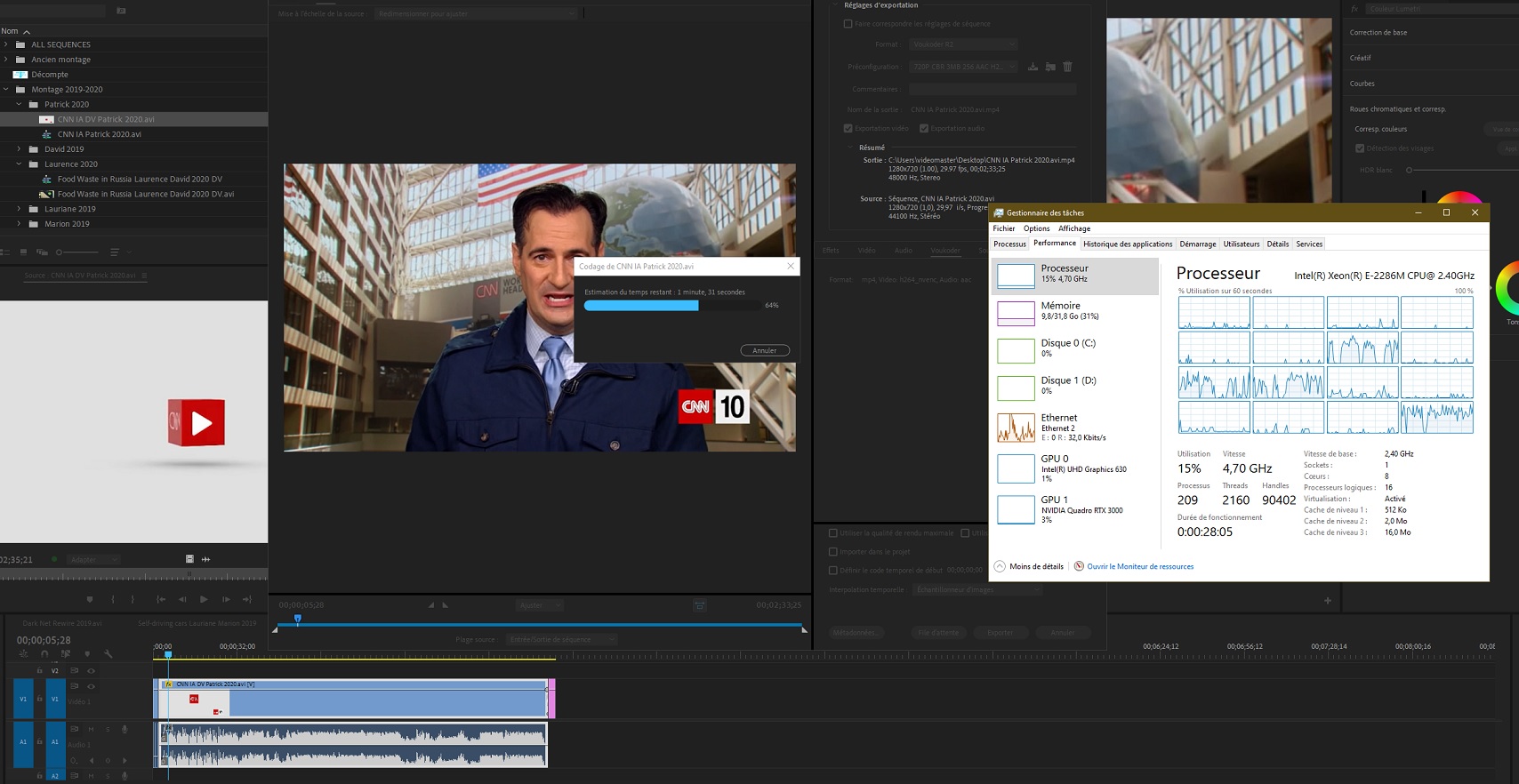The height and width of the screenshot is (784, 1519).
Task: Collapse the Résumé section
Action: (851, 148)
